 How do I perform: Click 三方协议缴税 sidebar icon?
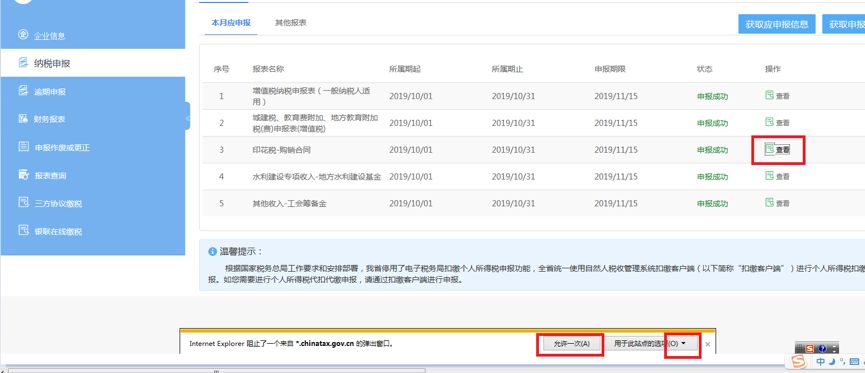click(23, 203)
